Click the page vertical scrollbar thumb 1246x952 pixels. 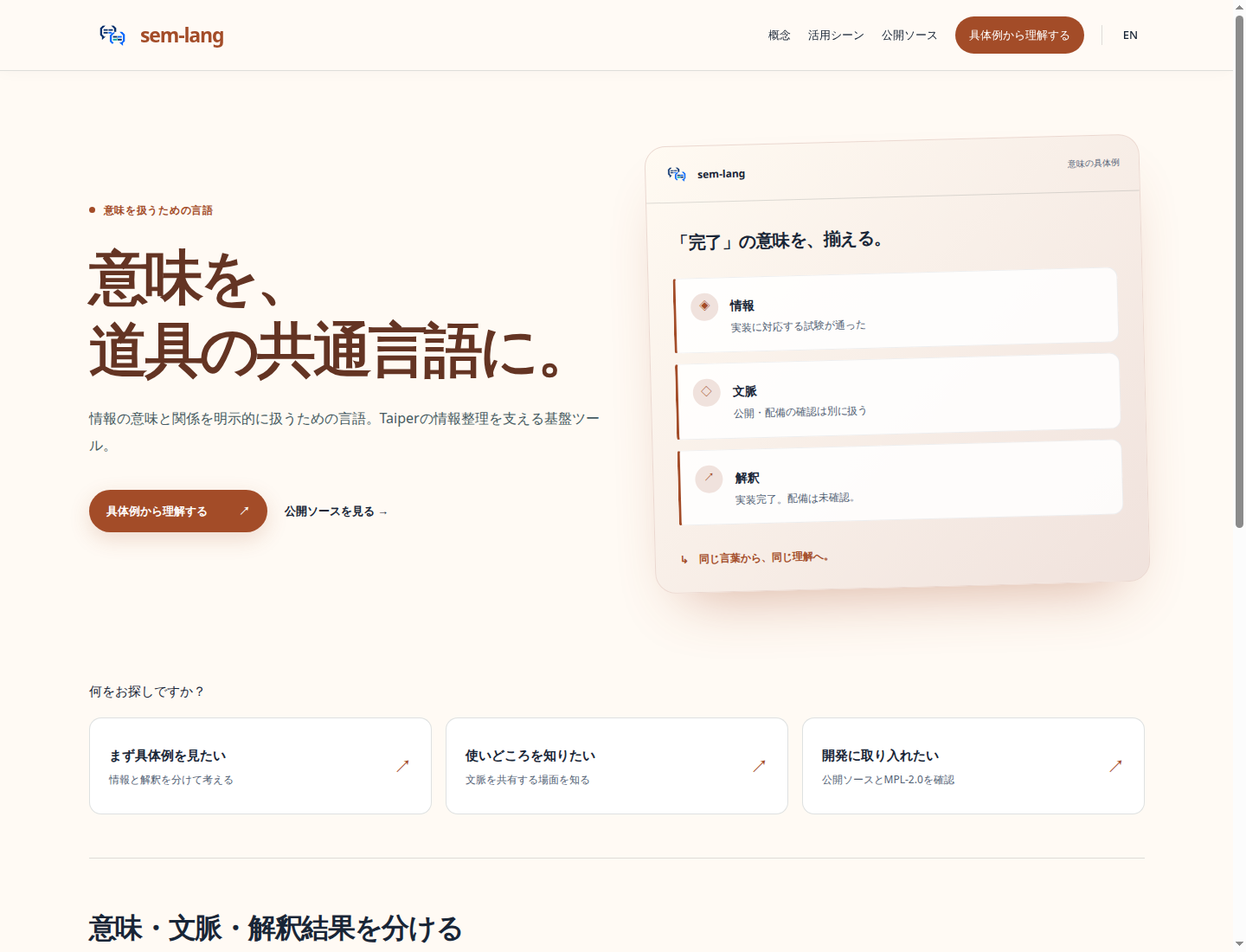point(1239,271)
